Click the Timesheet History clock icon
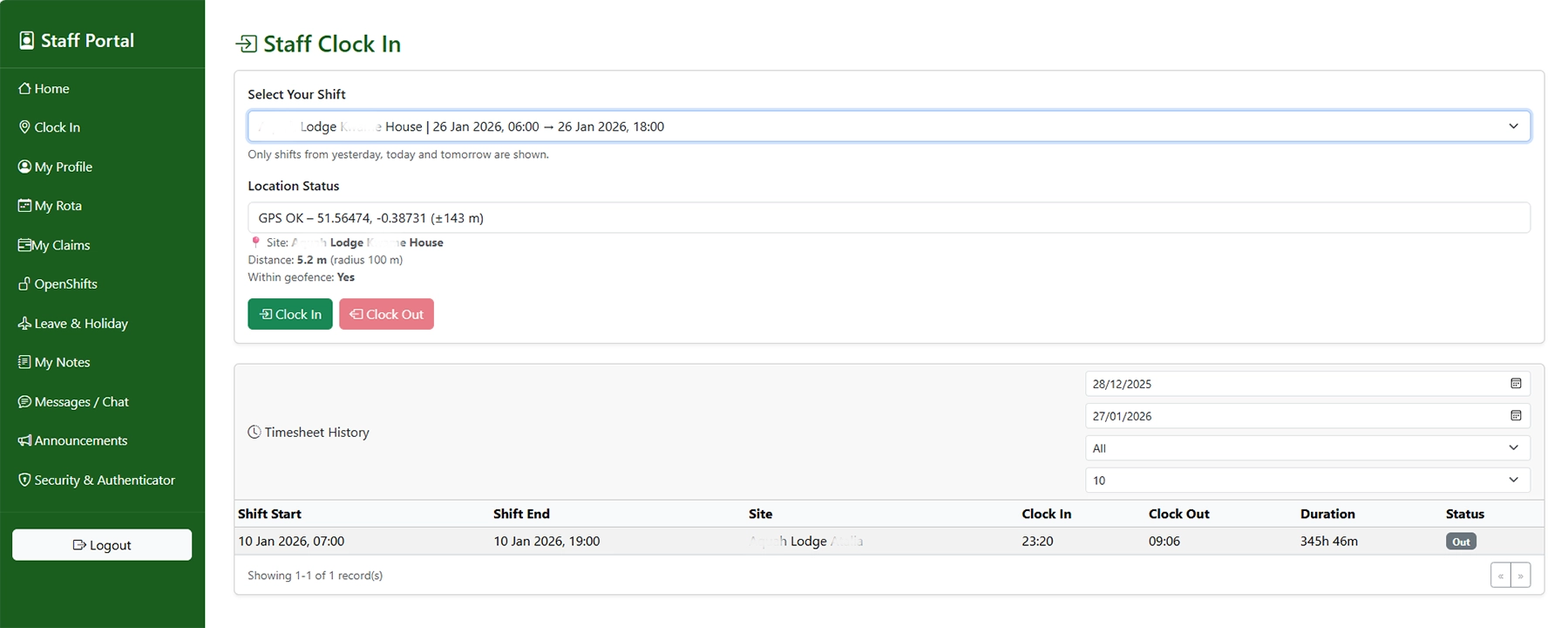The height and width of the screenshot is (628, 1568). click(254, 432)
